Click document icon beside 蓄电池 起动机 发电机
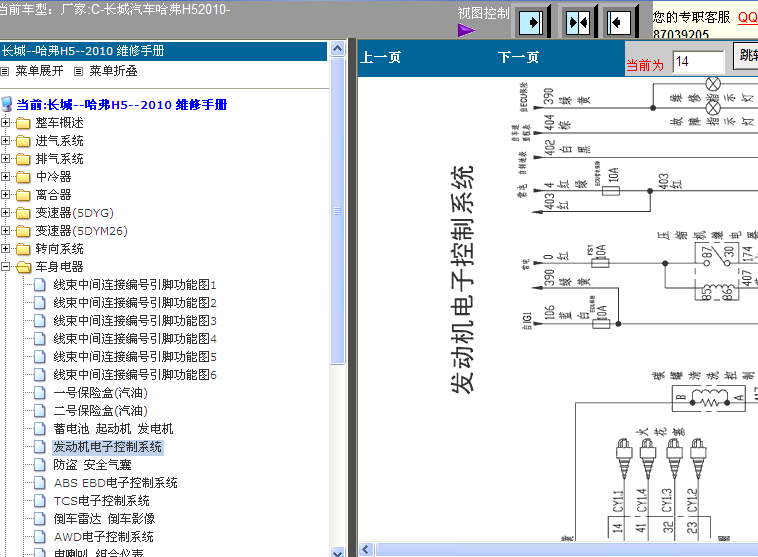The height and width of the screenshot is (557, 758). tap(40, 429)
